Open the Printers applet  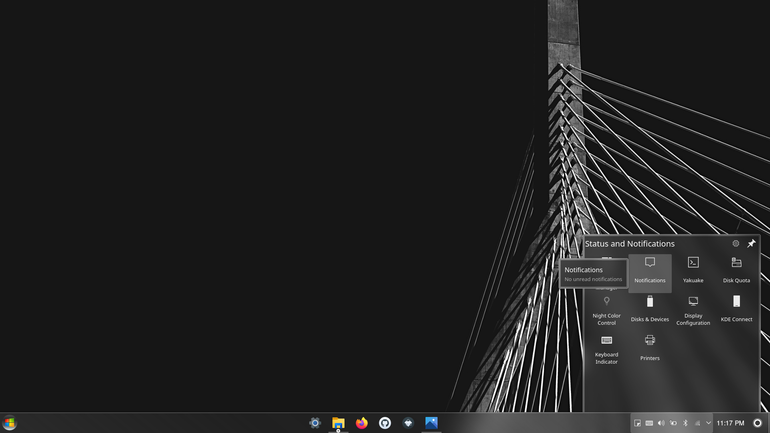click(650, 348)
